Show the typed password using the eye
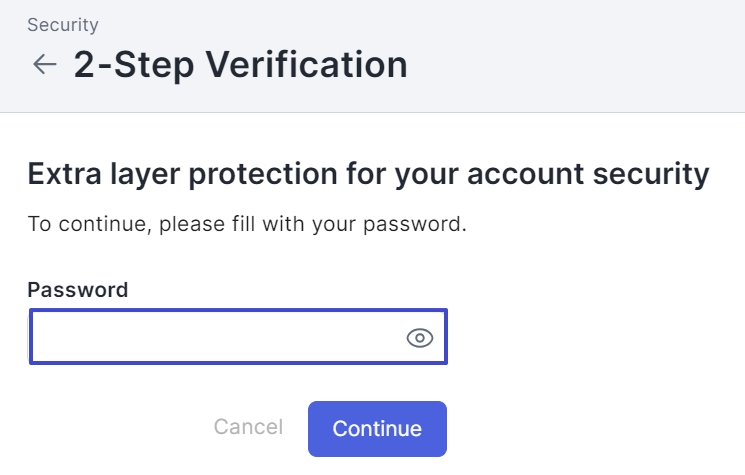Screen dimensions: 745x475 tap(420, 338)
